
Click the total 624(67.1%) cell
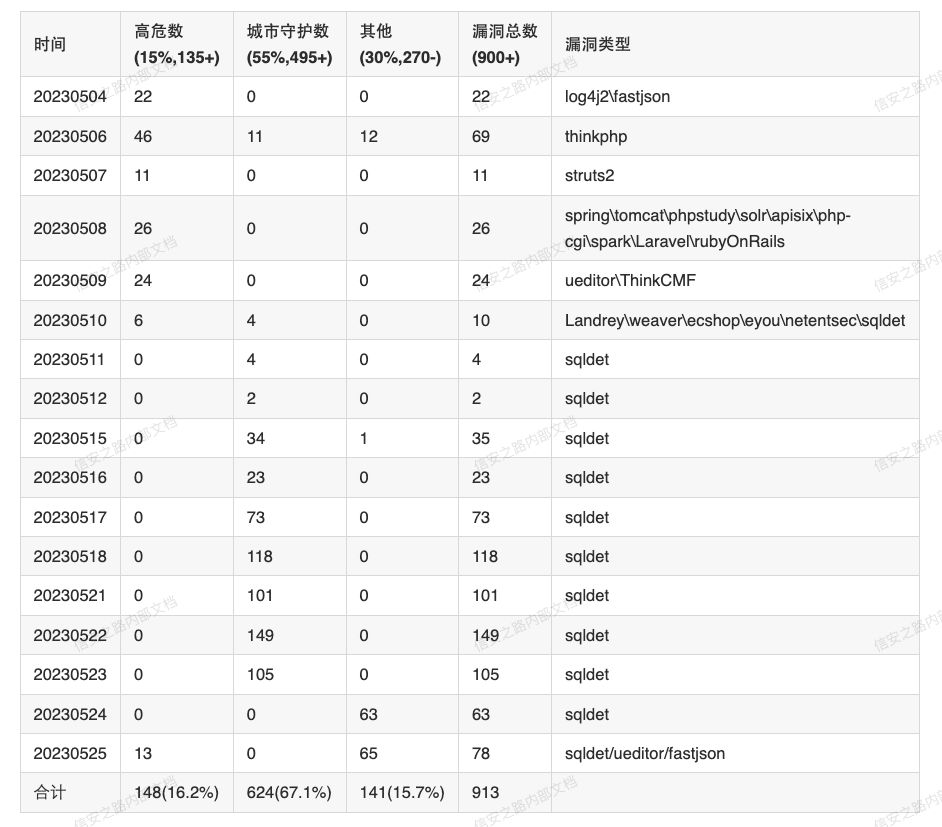coord(289,793)
